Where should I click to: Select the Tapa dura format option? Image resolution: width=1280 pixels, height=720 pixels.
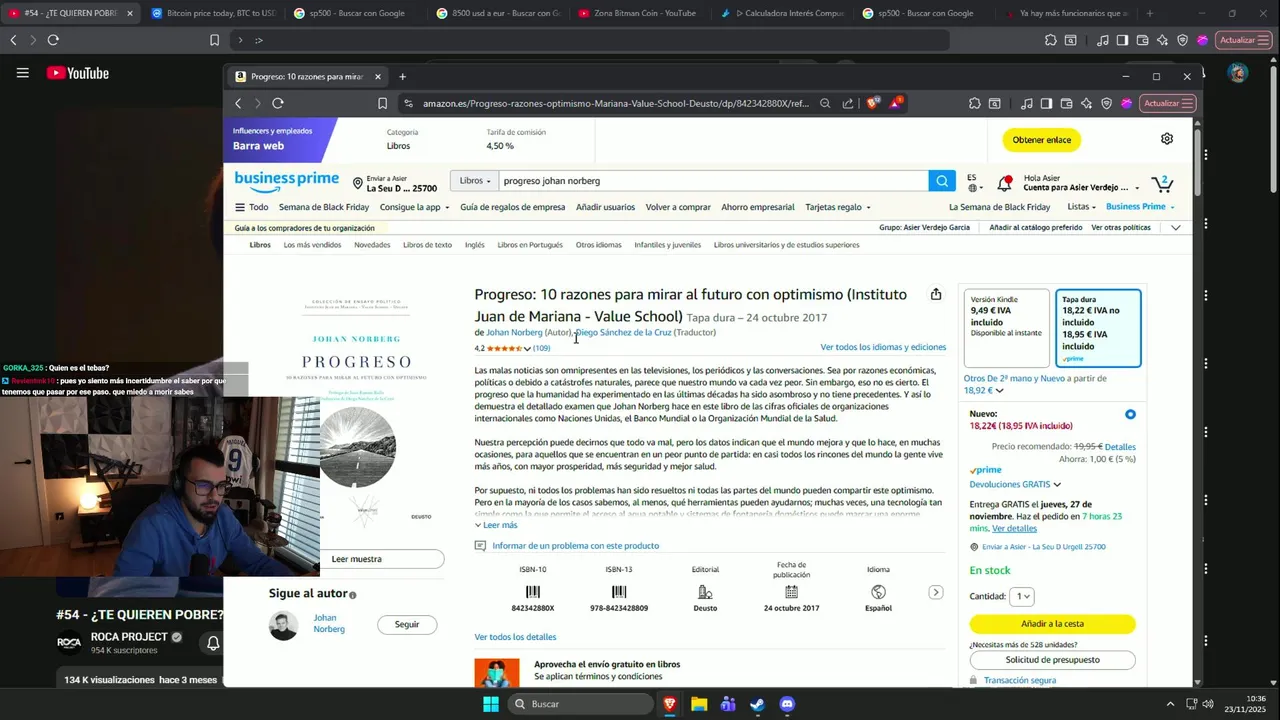(1098, 328)
